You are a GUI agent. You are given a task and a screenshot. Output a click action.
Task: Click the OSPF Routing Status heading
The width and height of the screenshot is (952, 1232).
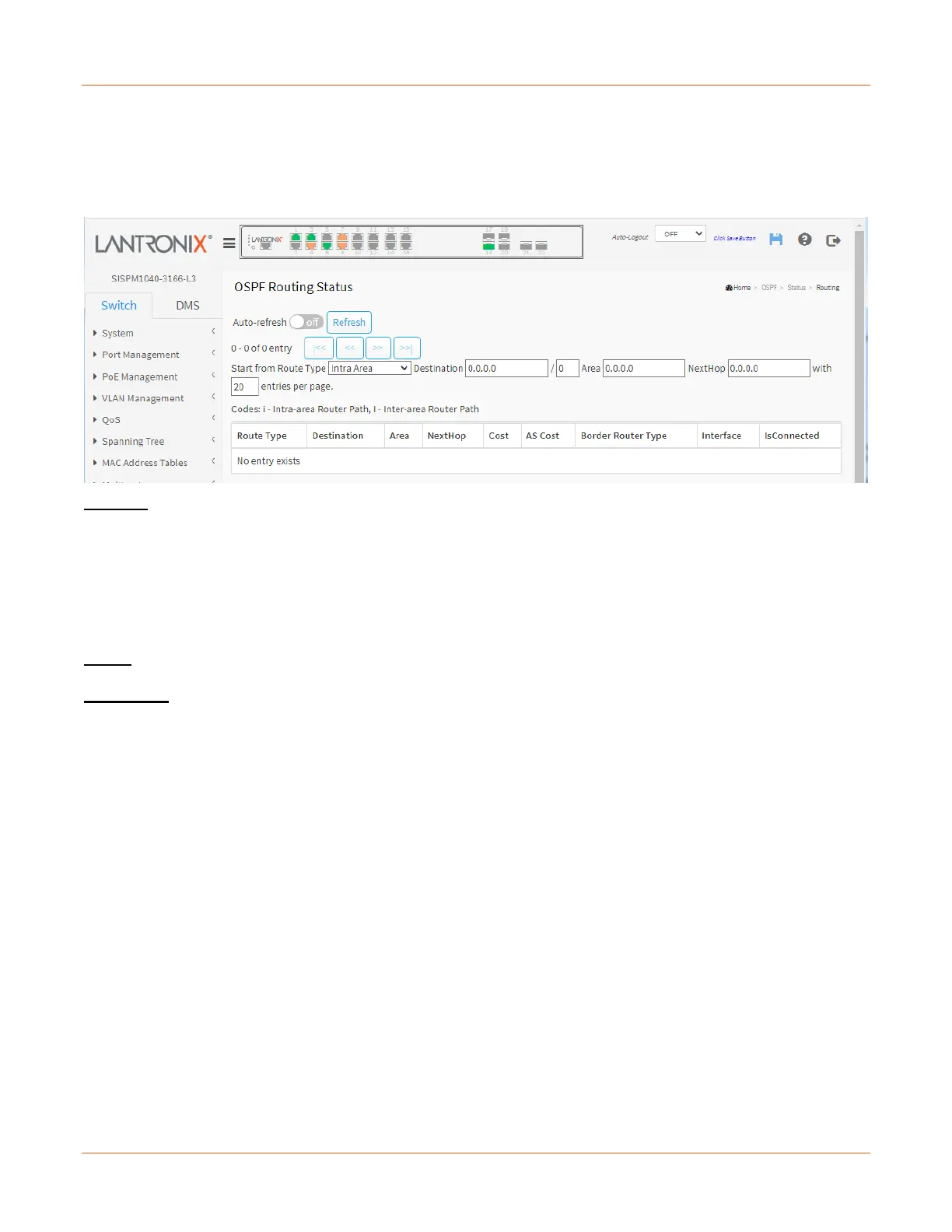(x=293, y=287)
